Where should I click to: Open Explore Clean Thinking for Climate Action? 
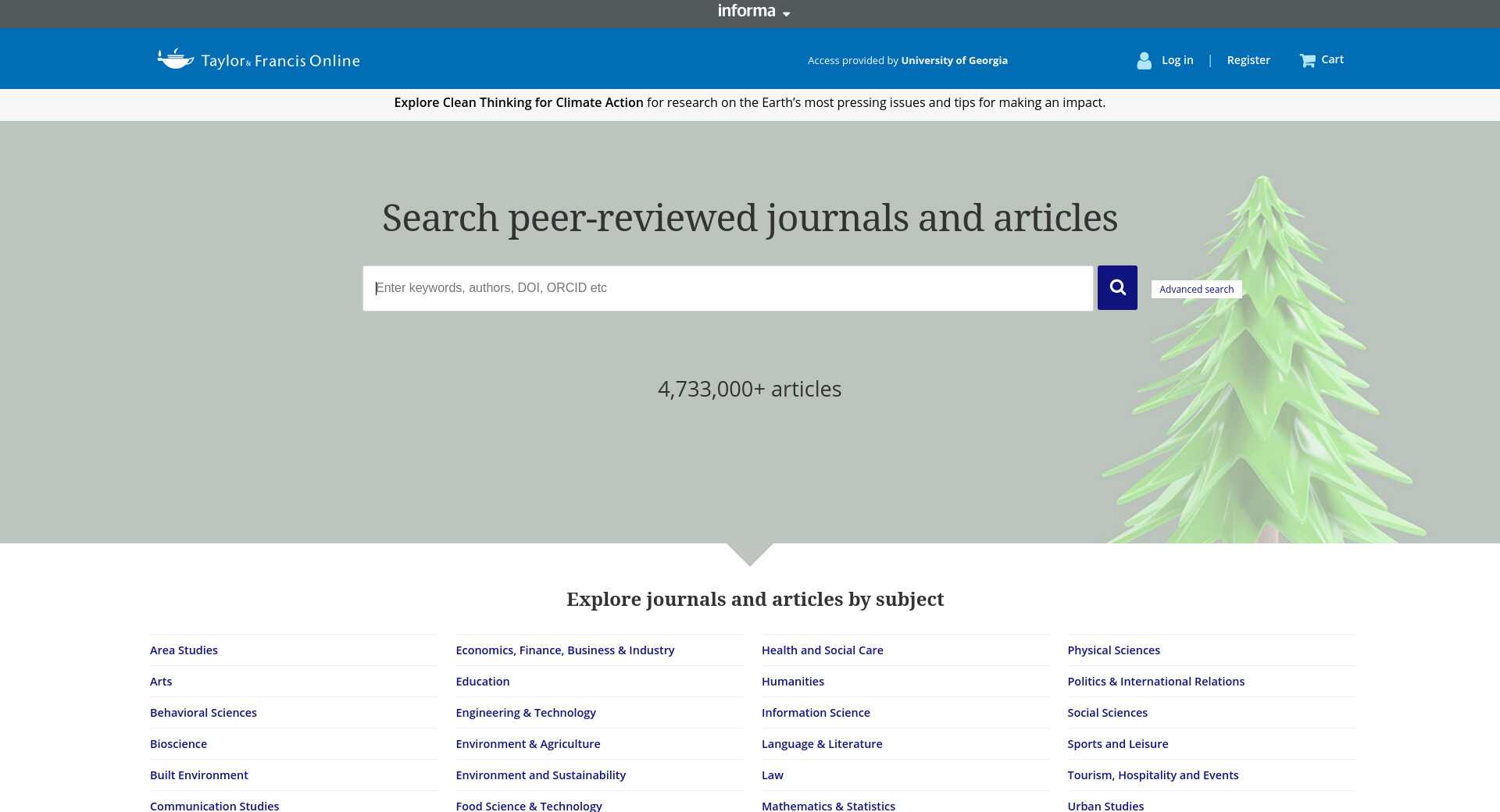coord(518,102)
